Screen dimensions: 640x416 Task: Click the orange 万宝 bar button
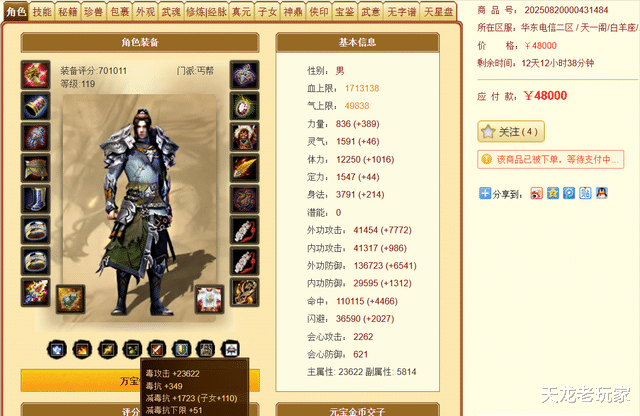coord(140,380)
